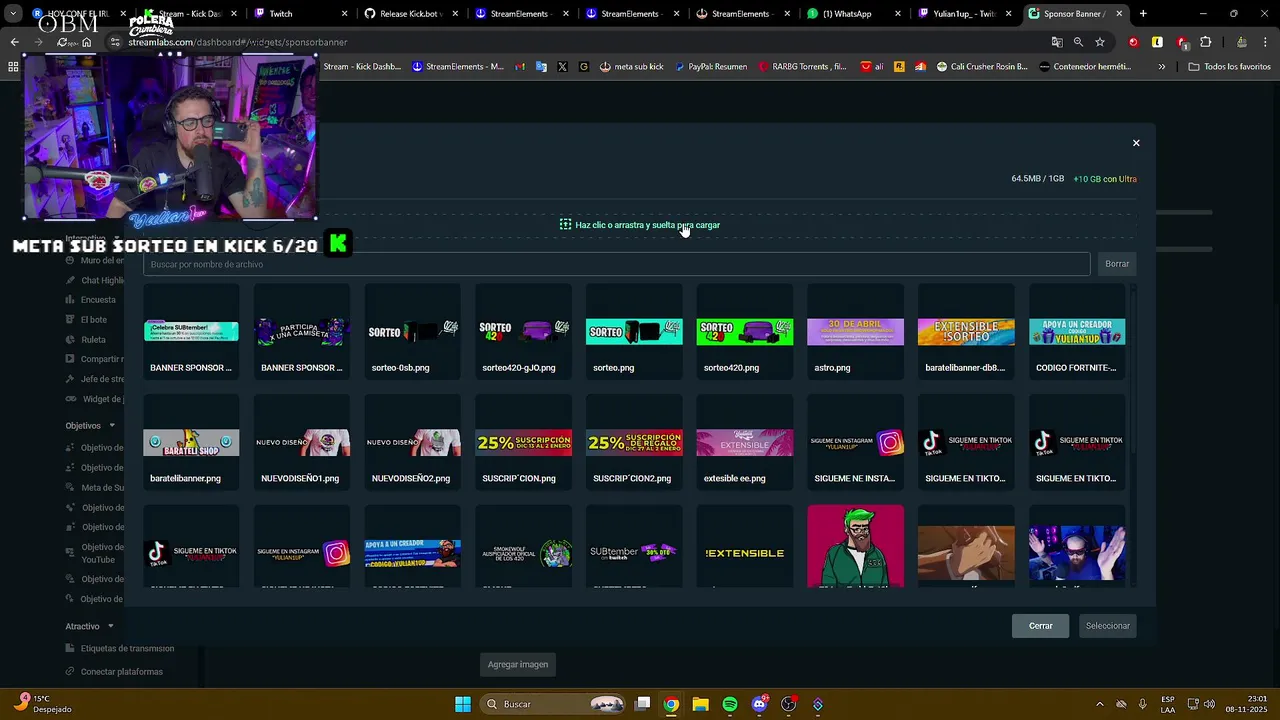Pick the green-haired character thumbnail
1280x720 pixels.
855,546
